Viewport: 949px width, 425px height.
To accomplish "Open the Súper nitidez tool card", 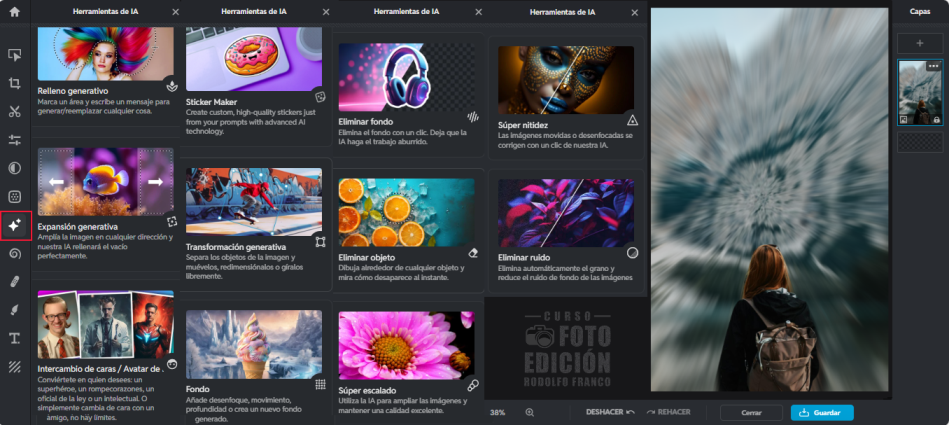I will [566, 97].
